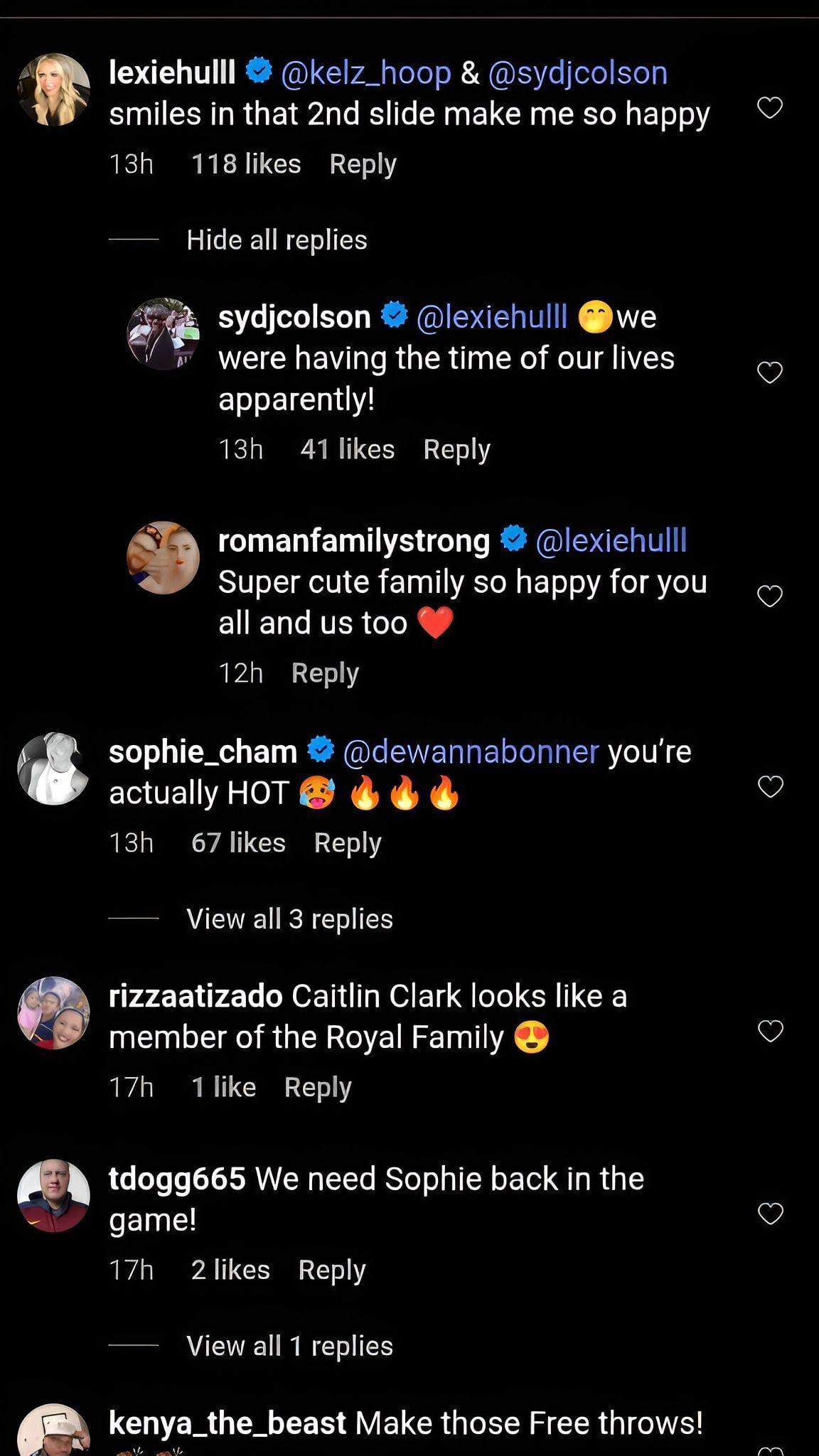Expand View all 3 replies
This screenshot has height=1456, width=819.
tap(289, 919)
